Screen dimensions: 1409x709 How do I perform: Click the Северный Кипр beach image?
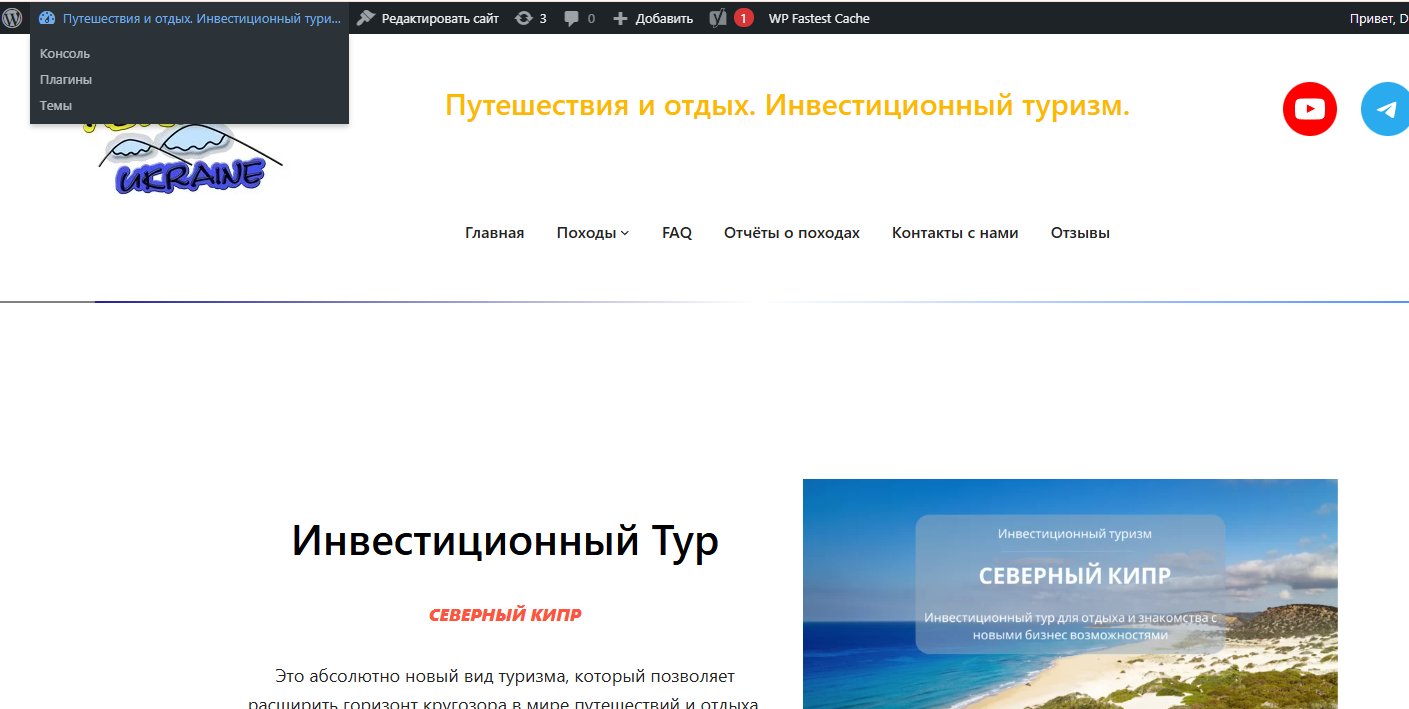coord(1069,593)
